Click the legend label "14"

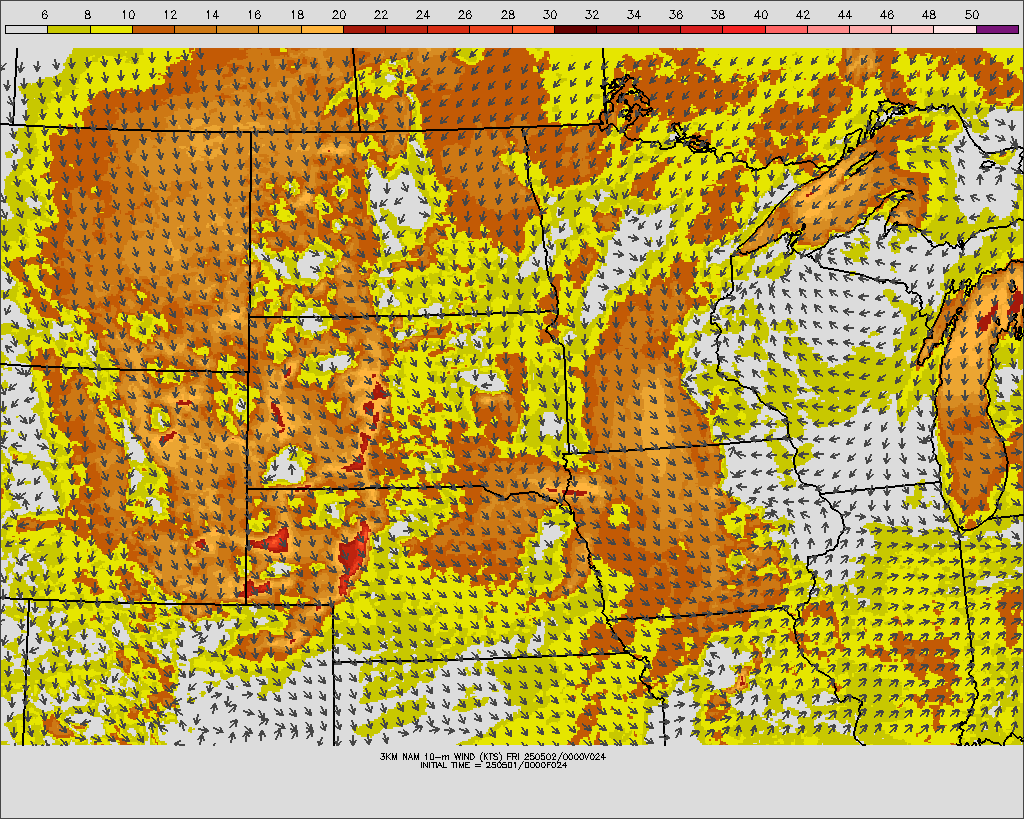(x=212, y=14)
